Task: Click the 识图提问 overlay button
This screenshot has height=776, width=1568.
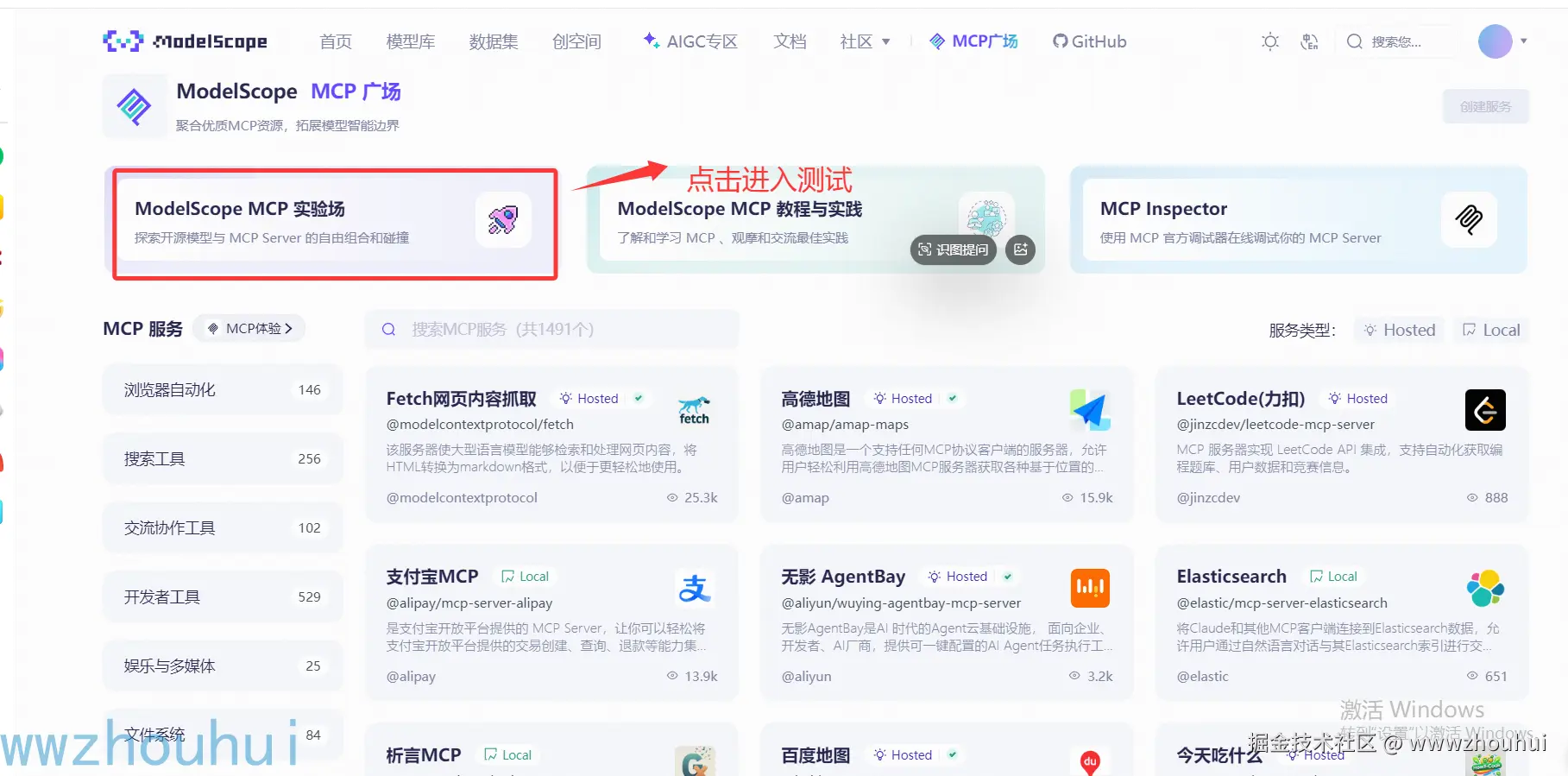Action: [954, 249]
